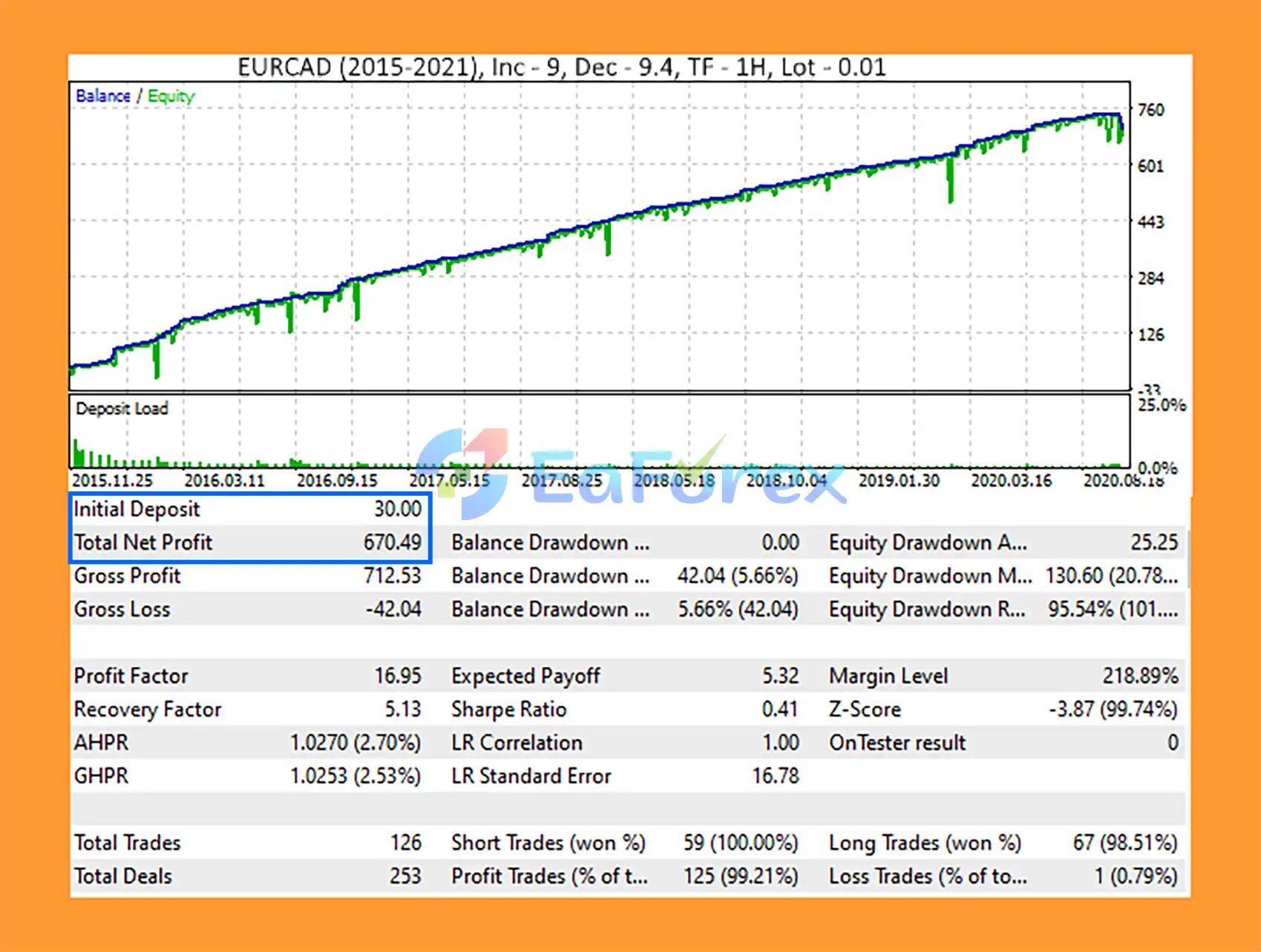Select the Balance Drawdown value 0.00
1261x952 pixels.
coord(780,542)
